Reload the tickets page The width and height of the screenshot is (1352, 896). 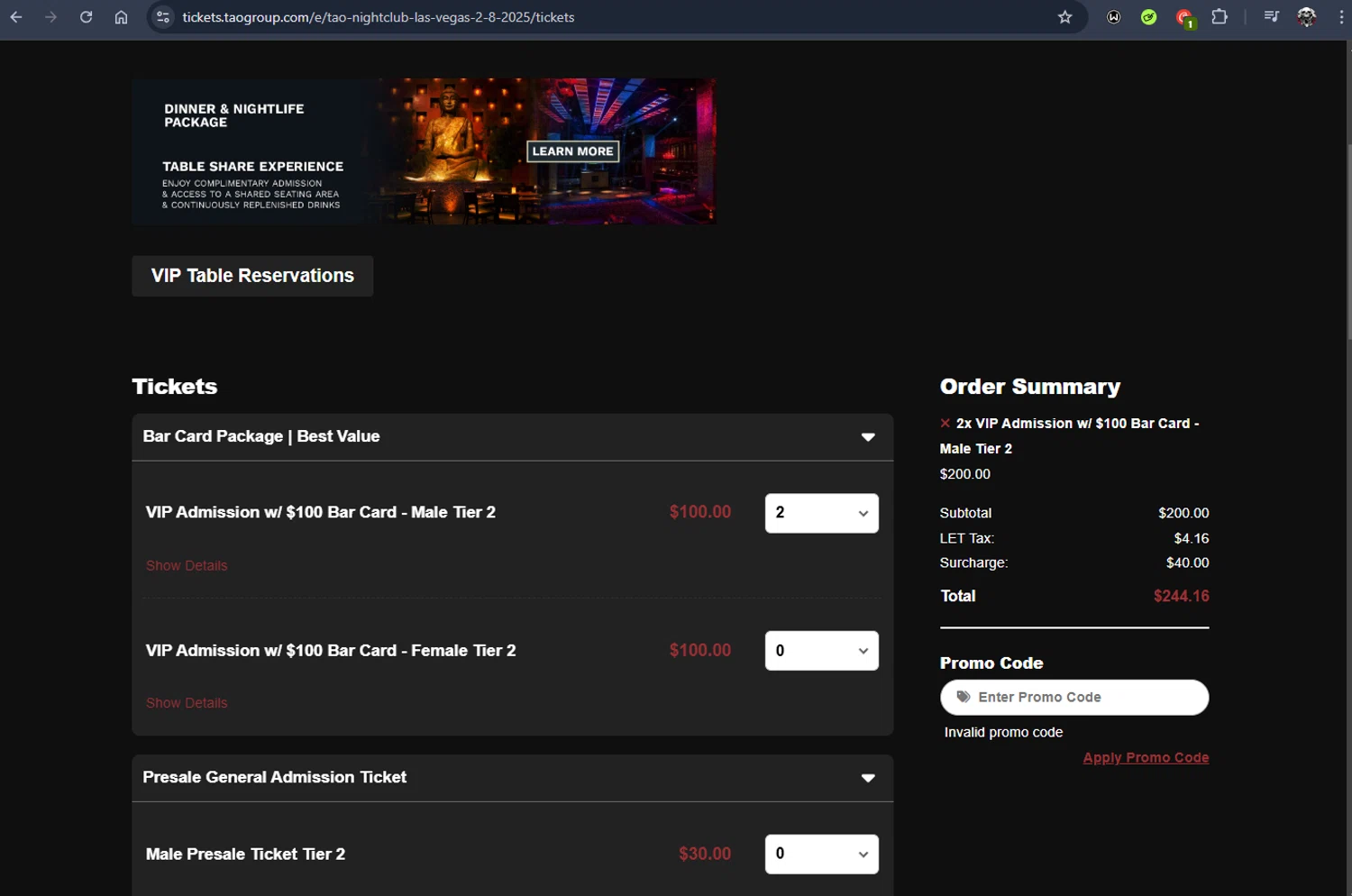[86, 17]
